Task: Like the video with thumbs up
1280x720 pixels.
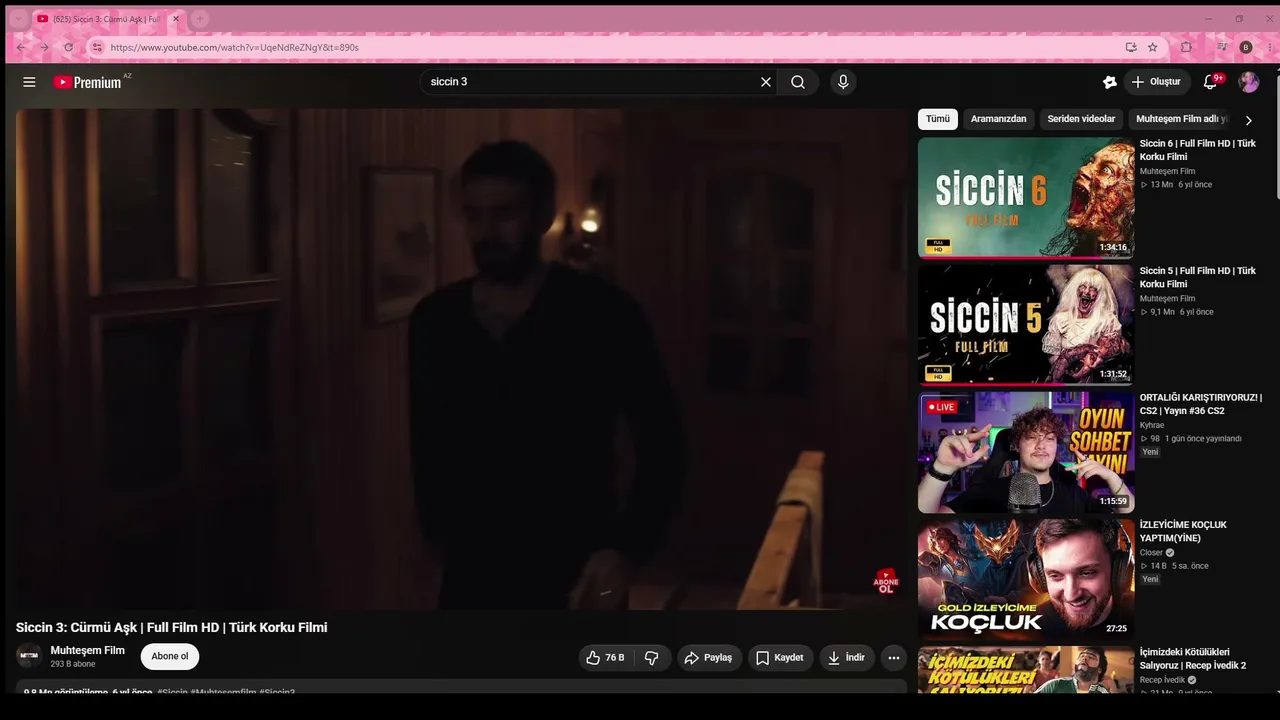Action: [x=605, y=657]
